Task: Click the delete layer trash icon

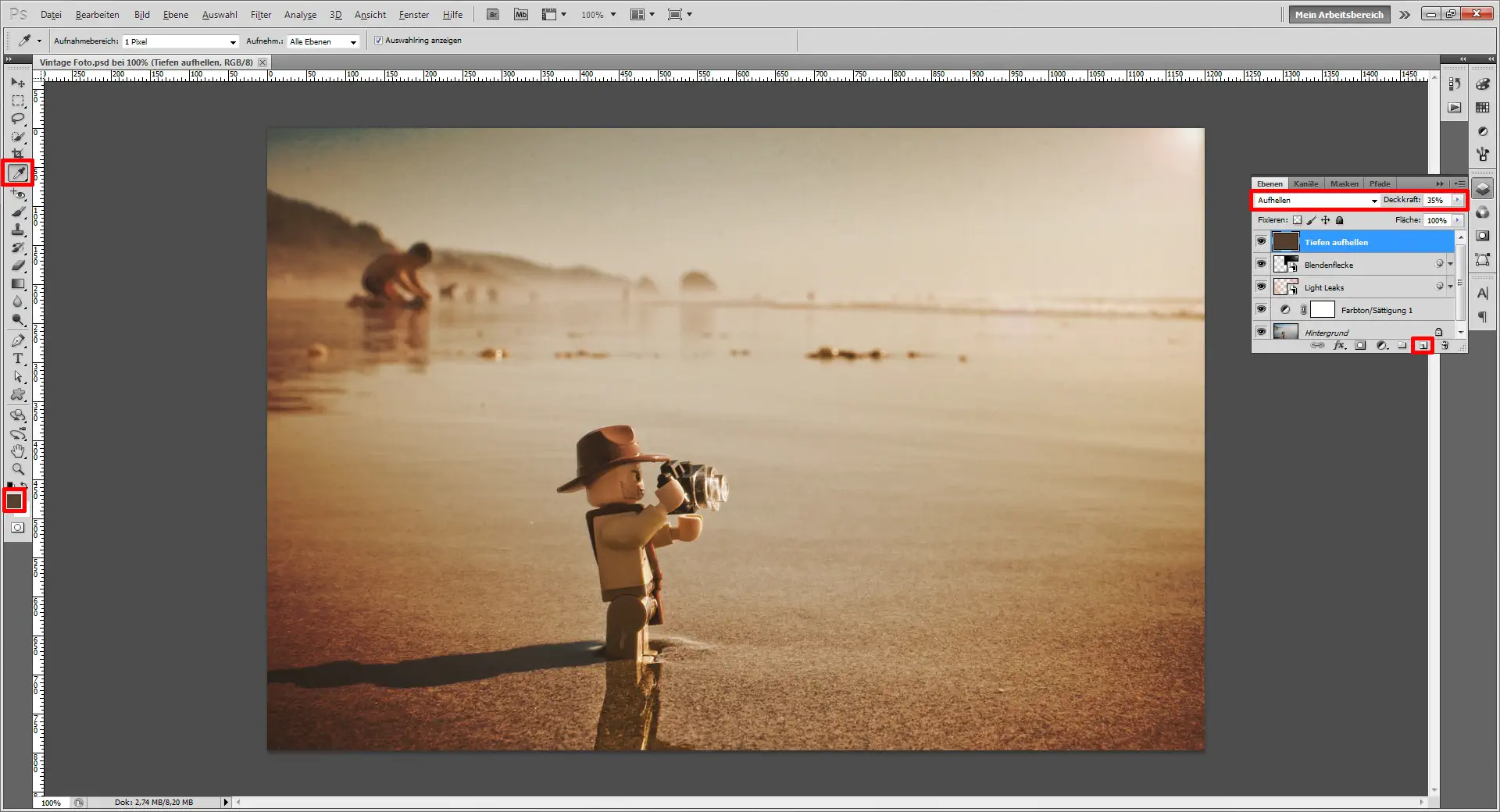Action: coord(1445,345)
